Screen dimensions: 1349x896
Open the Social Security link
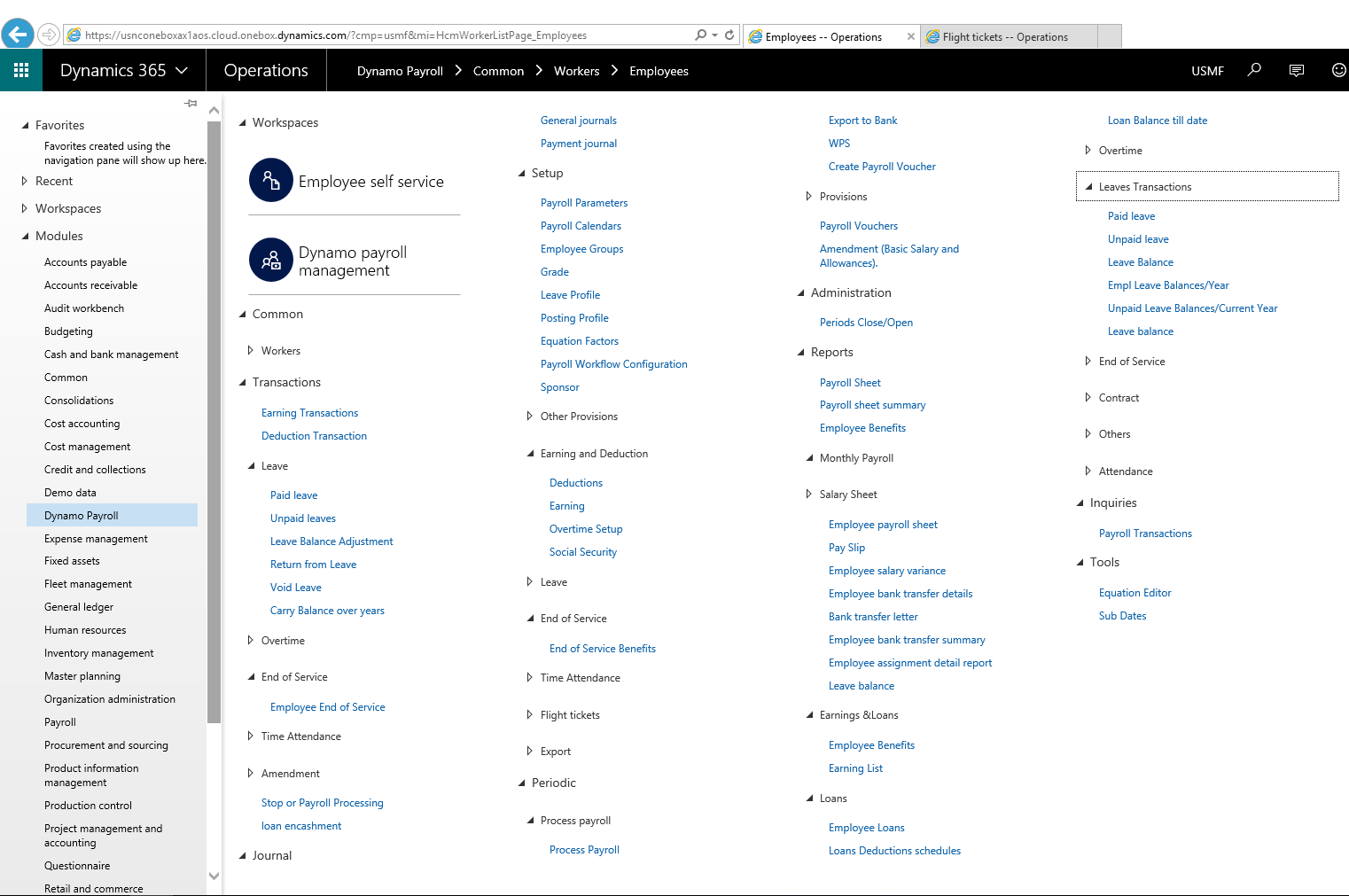582,552
